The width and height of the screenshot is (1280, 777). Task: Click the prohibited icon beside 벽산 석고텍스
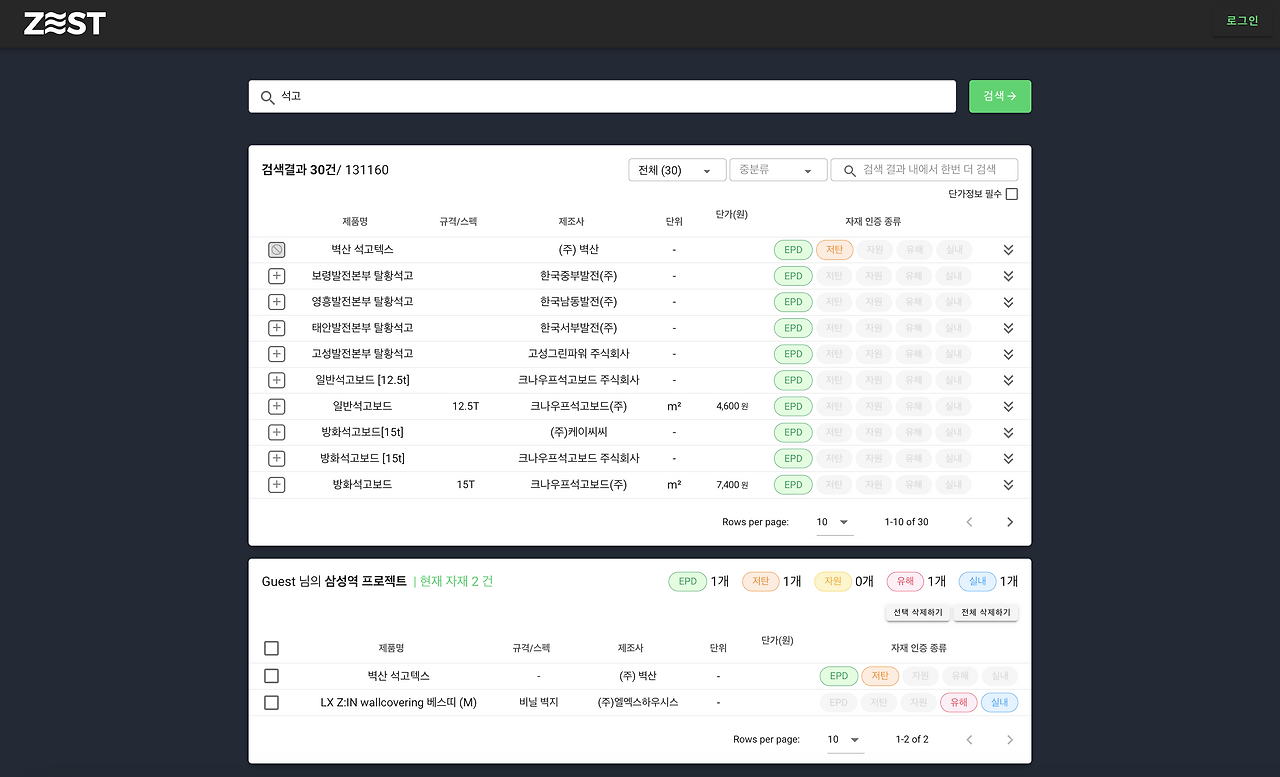click(x=276, y=249)
